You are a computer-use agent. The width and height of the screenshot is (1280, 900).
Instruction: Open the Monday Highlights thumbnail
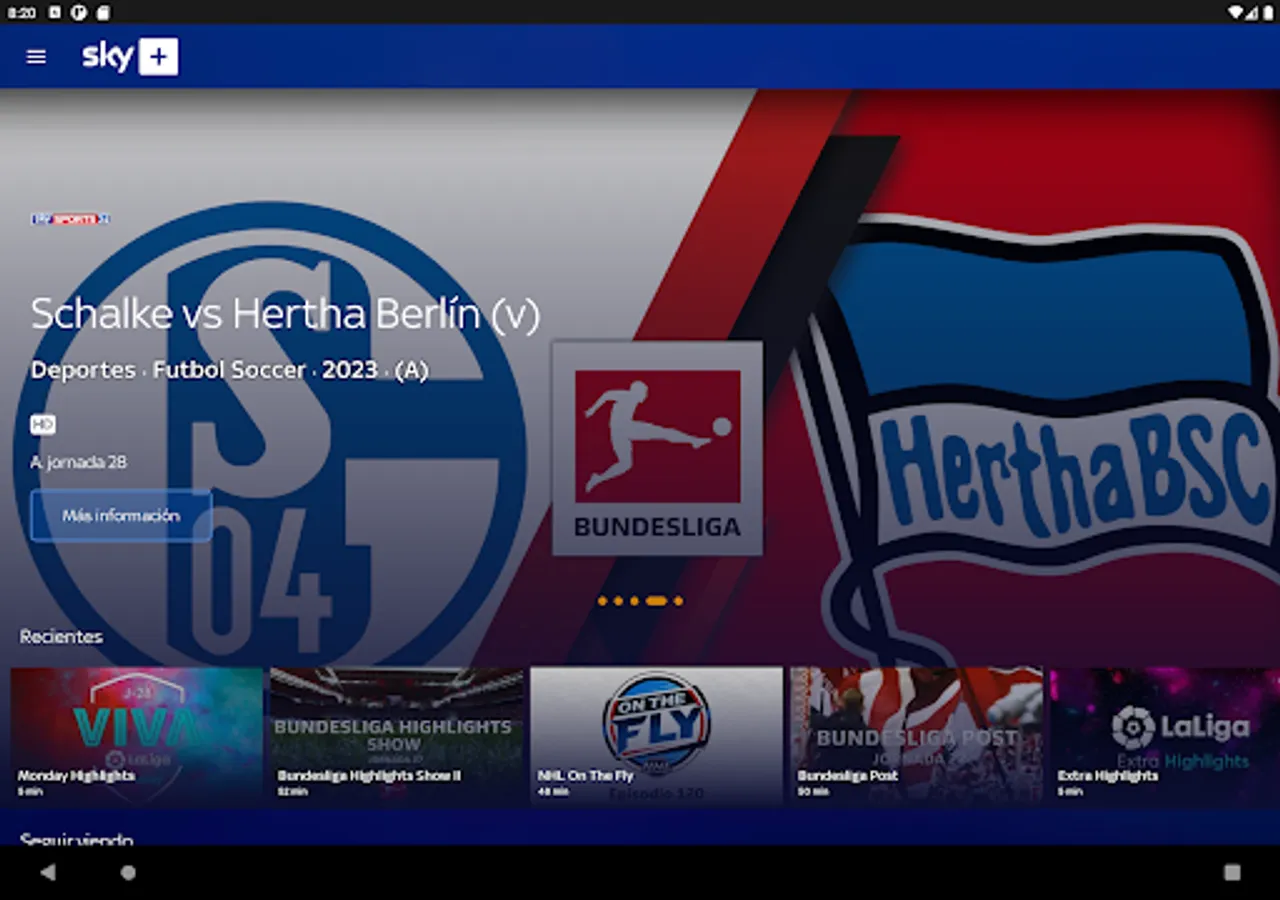pyautogui.click(x=136, y=736)
